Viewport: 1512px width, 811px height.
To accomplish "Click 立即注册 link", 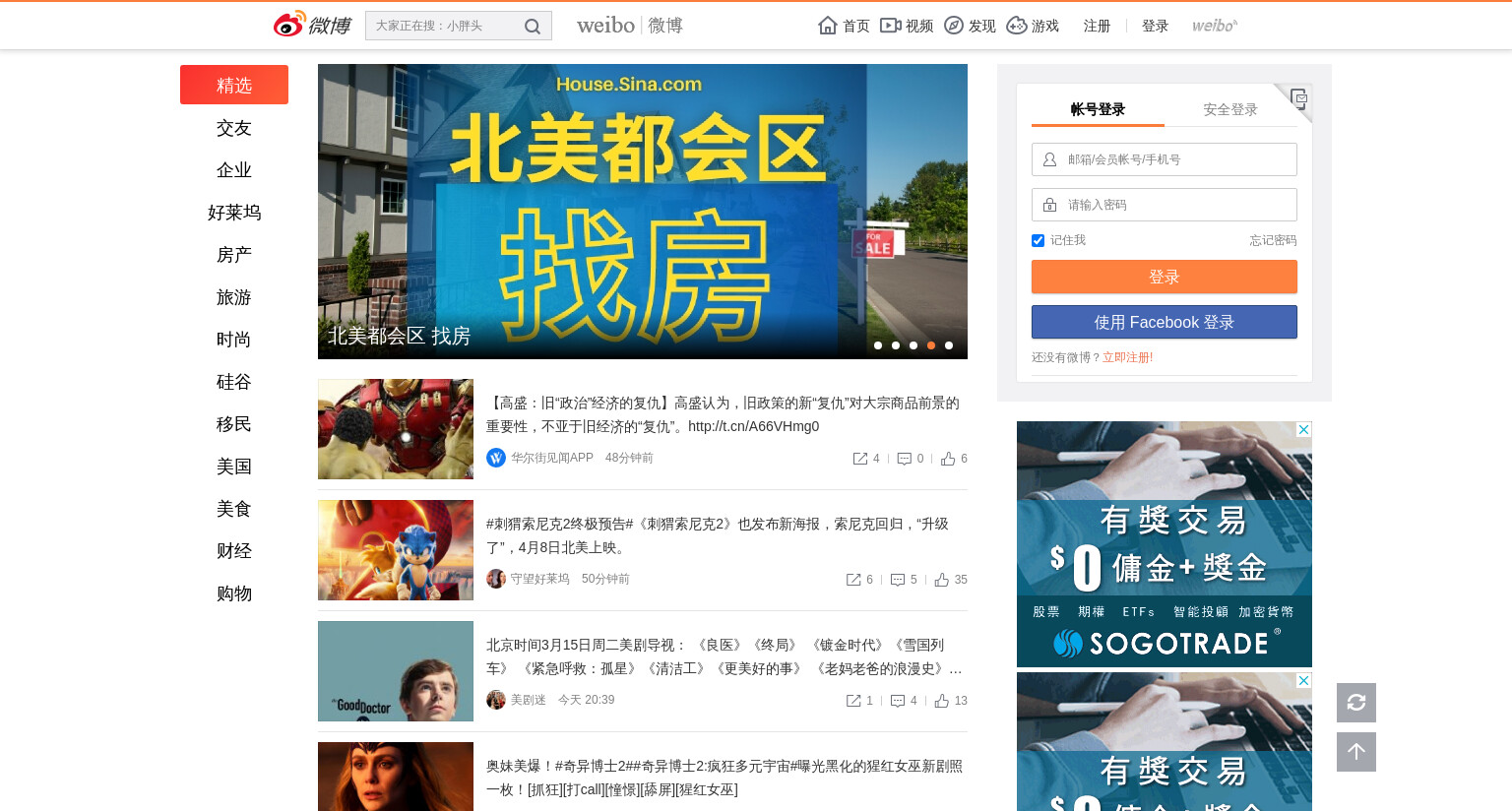I will click(x=1125, y=357).
